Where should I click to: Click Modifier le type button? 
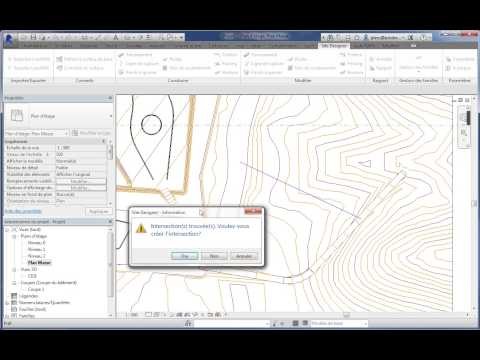[x=91, y=133]
